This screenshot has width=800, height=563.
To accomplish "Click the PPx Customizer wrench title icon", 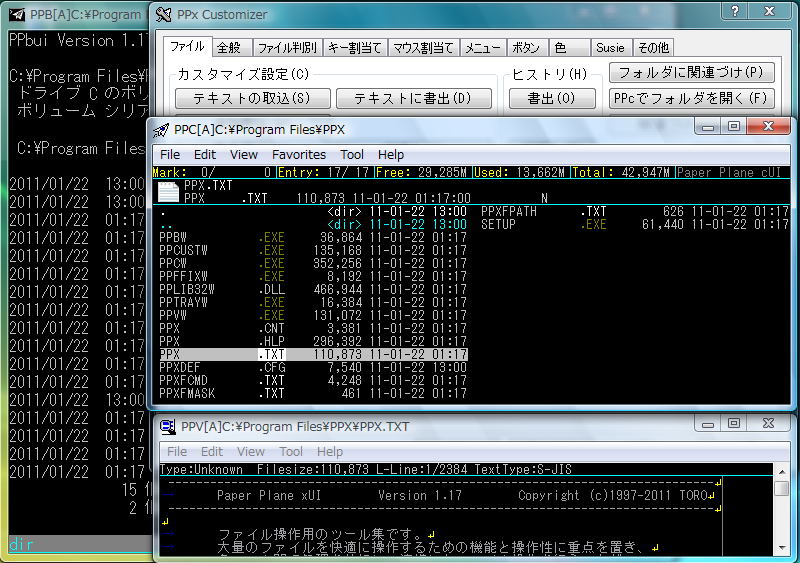I will point(164,15).
